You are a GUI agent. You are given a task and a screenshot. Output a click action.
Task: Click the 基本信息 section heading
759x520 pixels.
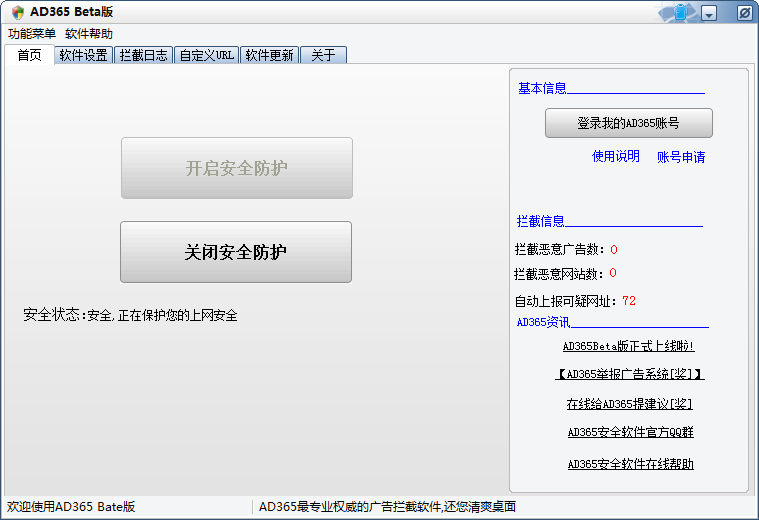pos(542,88)
